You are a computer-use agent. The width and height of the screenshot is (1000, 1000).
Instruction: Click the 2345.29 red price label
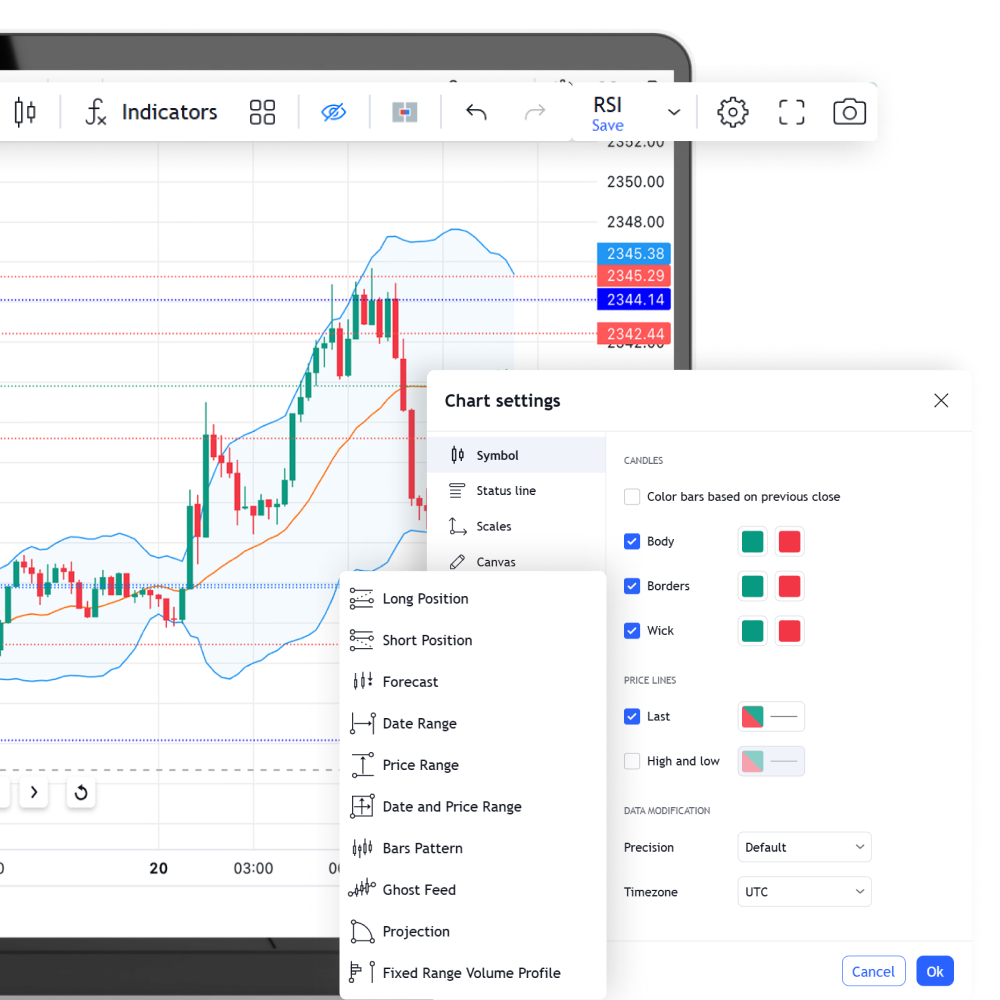[634, 276]
